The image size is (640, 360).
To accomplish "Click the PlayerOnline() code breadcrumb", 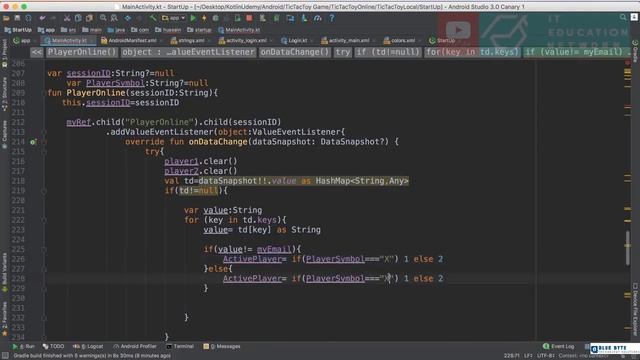I will point(82,52).
